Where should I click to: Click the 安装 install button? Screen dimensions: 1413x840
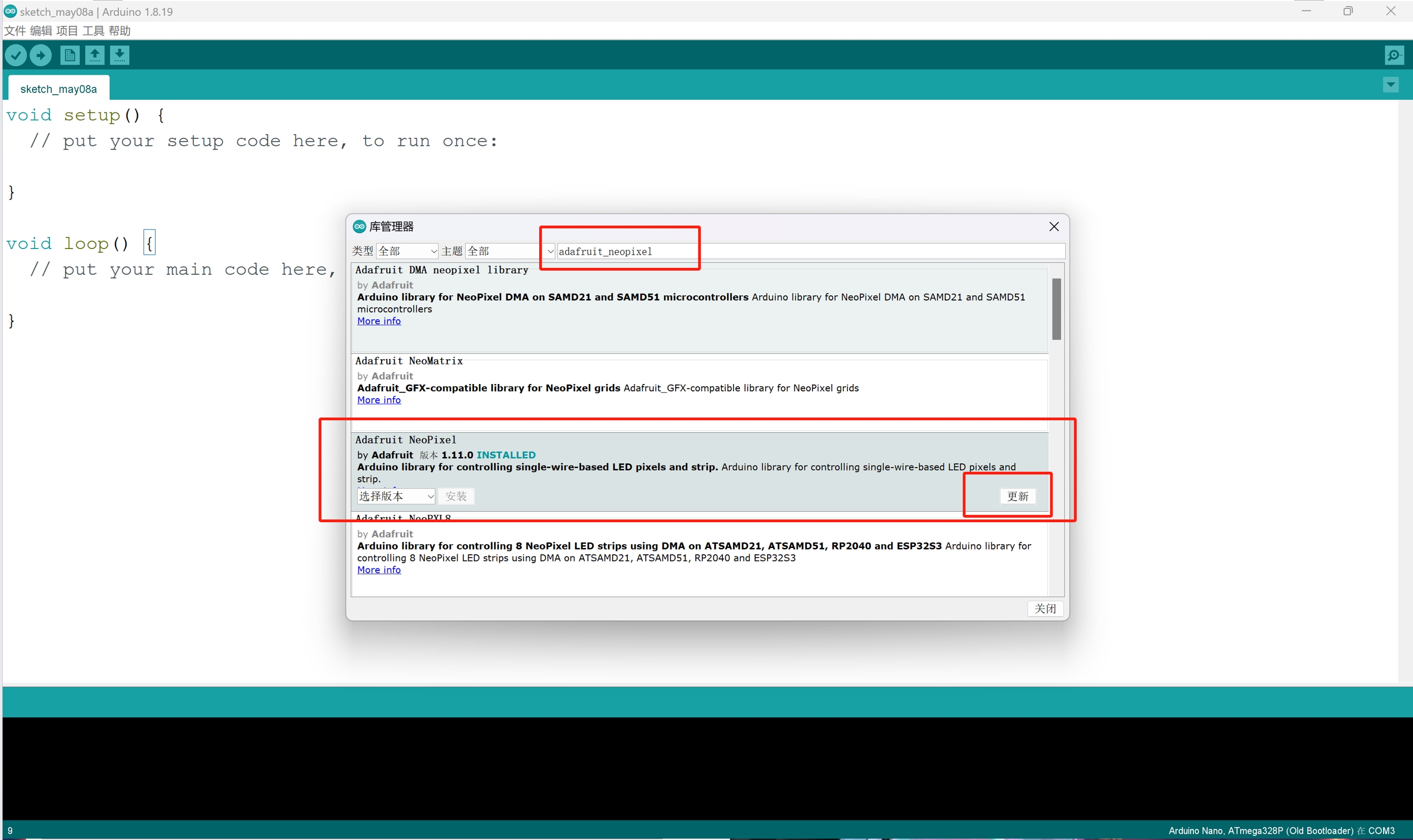[x=456, y=496]
